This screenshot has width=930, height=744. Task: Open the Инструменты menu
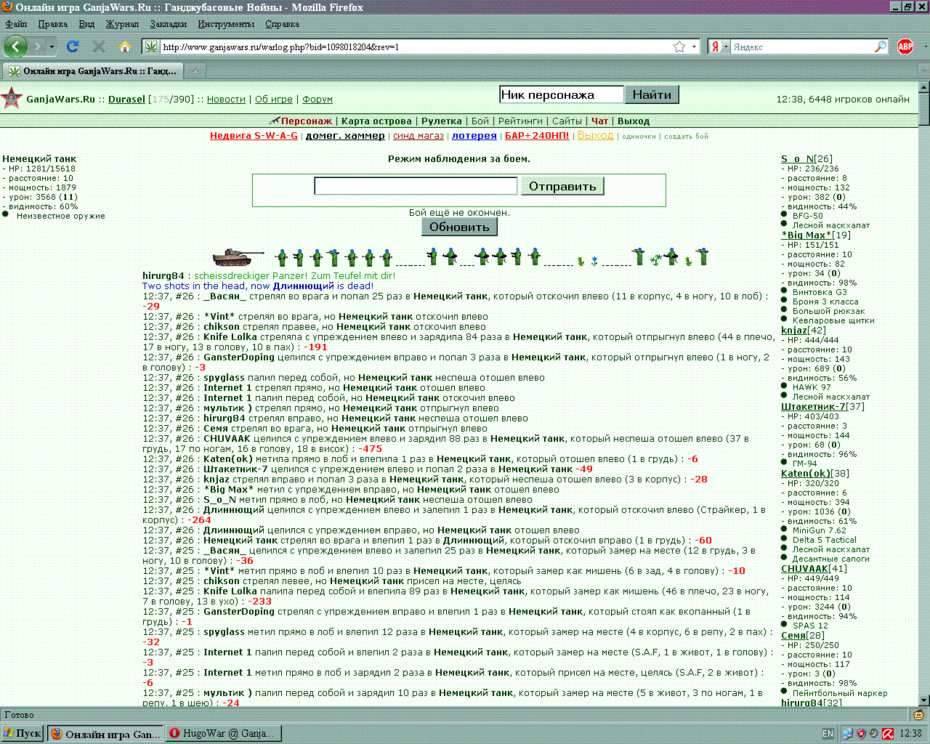(226, 24)
